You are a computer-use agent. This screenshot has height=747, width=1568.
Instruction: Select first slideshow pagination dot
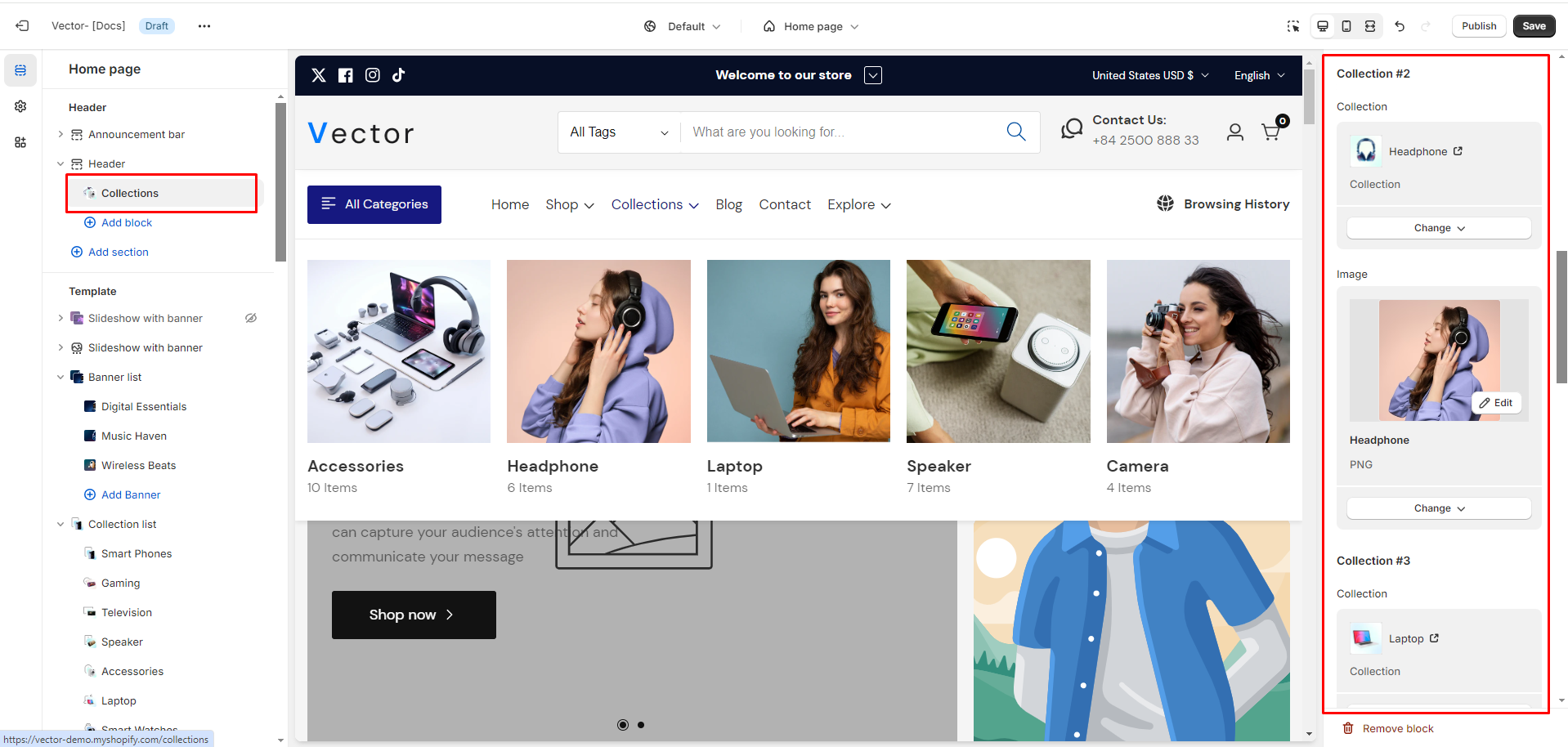[623, 725]
